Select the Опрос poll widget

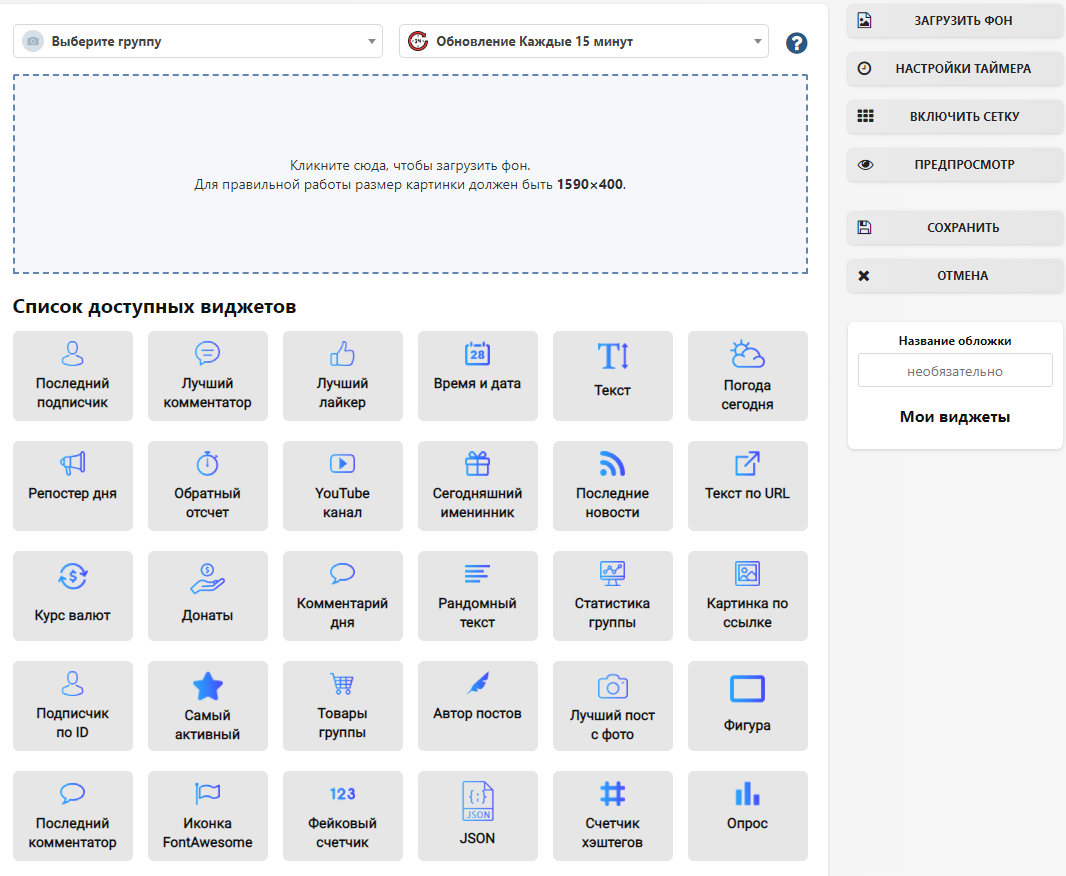pyautogui.click(x=747, y=816)
